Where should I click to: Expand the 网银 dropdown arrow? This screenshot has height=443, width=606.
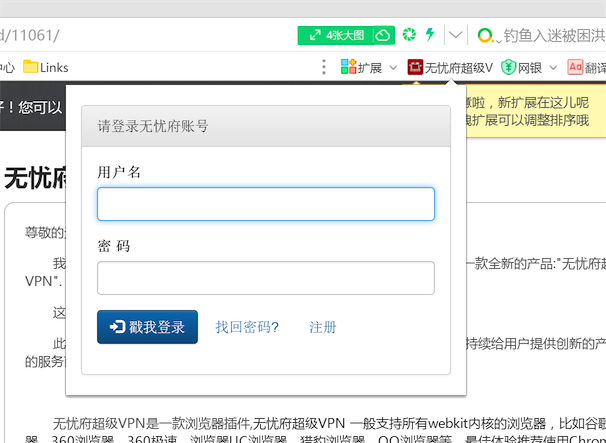[552, 68]
